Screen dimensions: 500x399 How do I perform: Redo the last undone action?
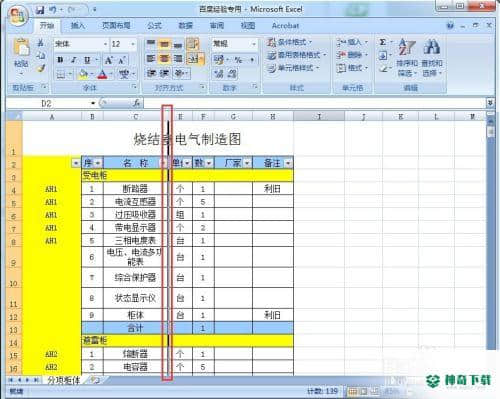pyautogui.click(x=72, y=10)
